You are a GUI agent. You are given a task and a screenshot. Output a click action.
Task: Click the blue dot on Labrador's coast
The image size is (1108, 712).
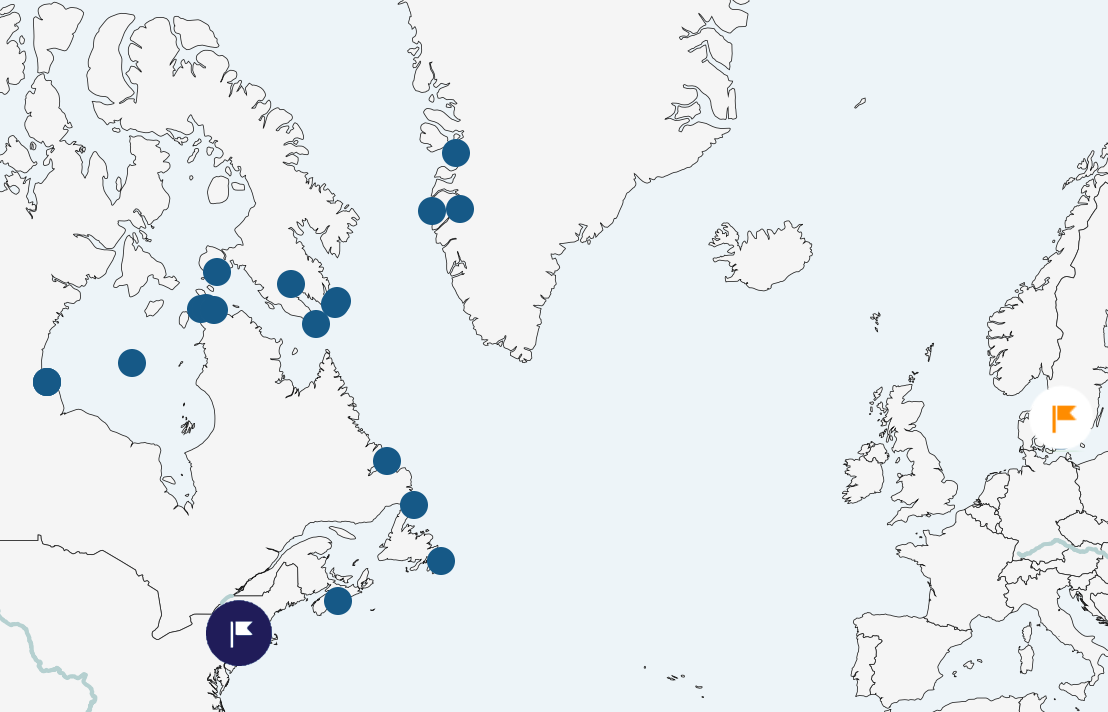[387, 461]
